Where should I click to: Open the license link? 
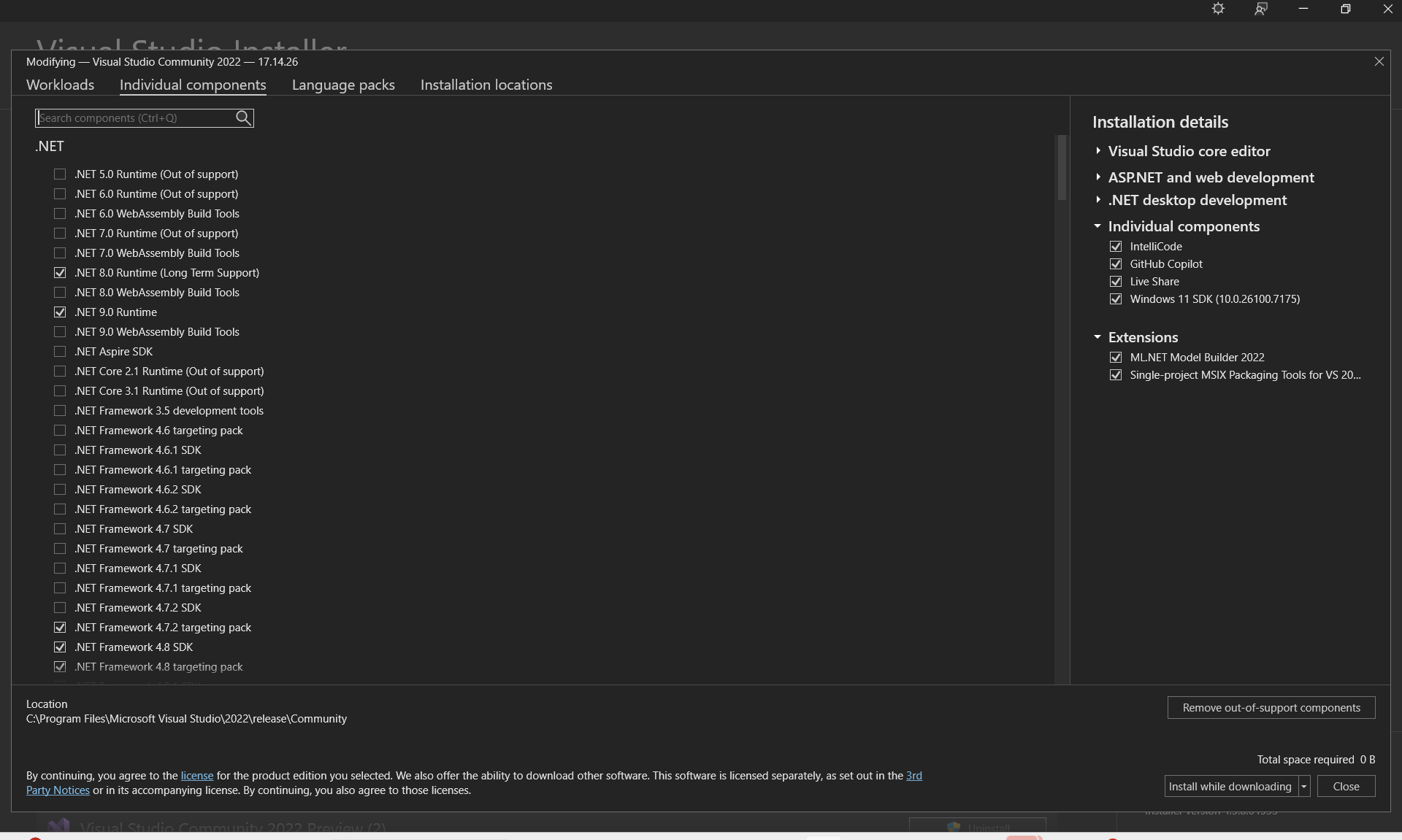197,776
